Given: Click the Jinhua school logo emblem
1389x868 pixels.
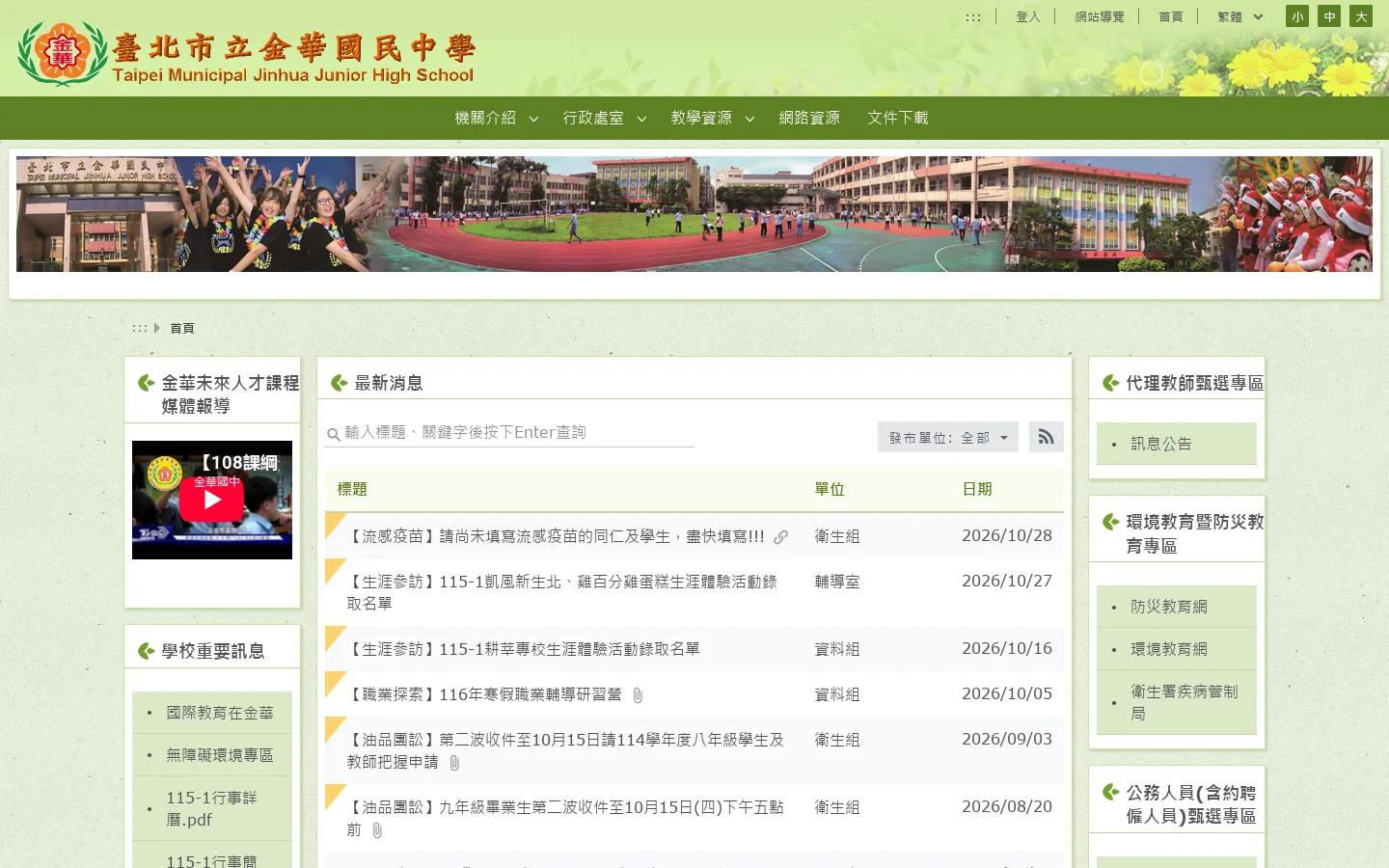Looking at the screenshot, I should [63, 53].
